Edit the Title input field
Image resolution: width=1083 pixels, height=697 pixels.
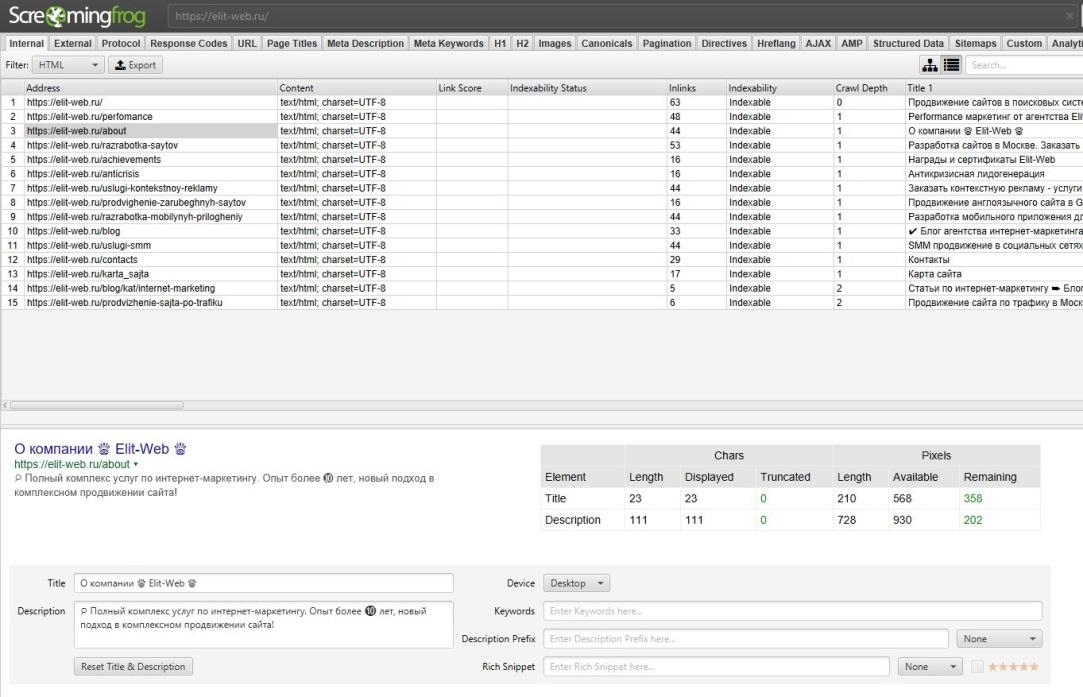click(264, 583)
